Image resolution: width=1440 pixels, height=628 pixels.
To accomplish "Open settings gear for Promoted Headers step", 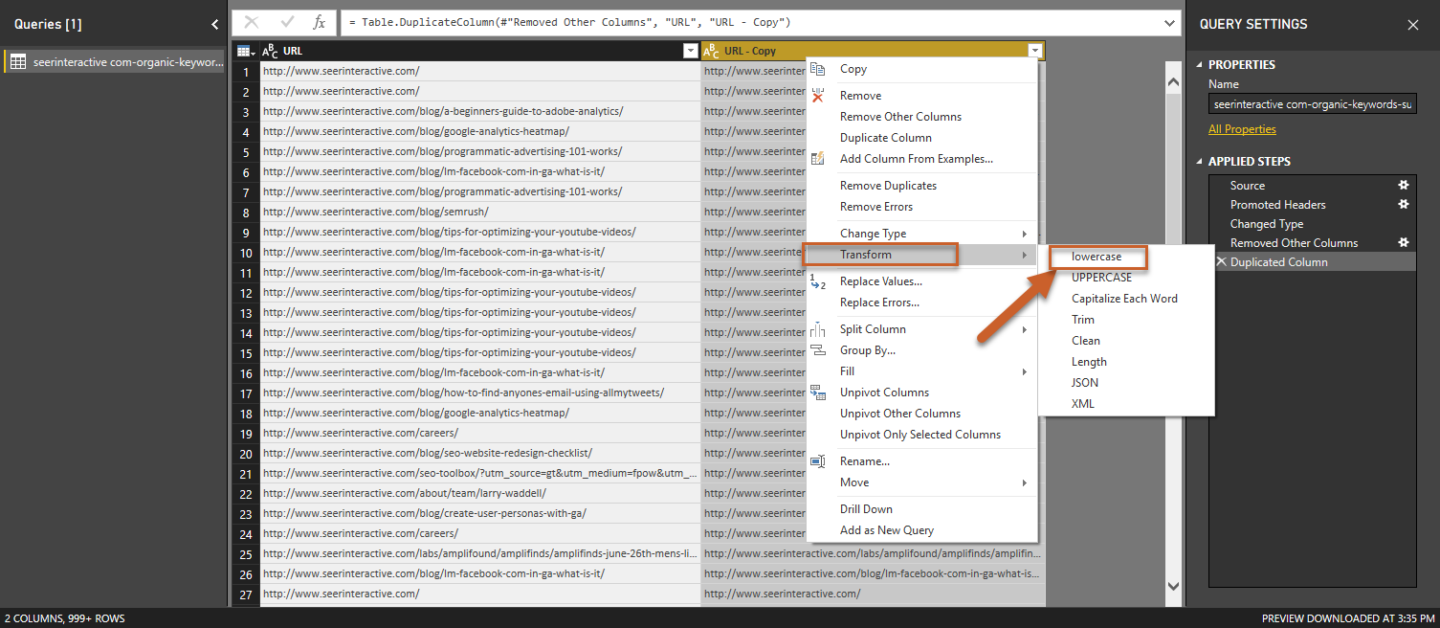I will pos(1403,204).
